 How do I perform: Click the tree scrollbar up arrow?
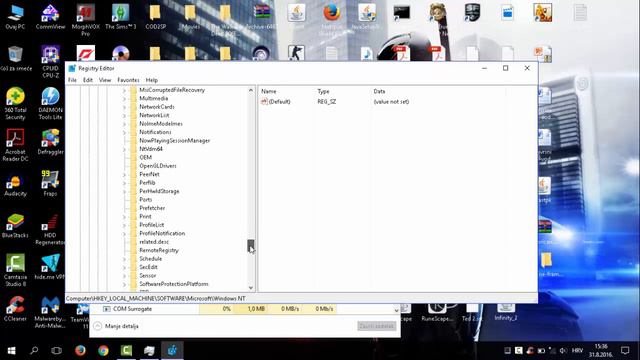[251, 90]
